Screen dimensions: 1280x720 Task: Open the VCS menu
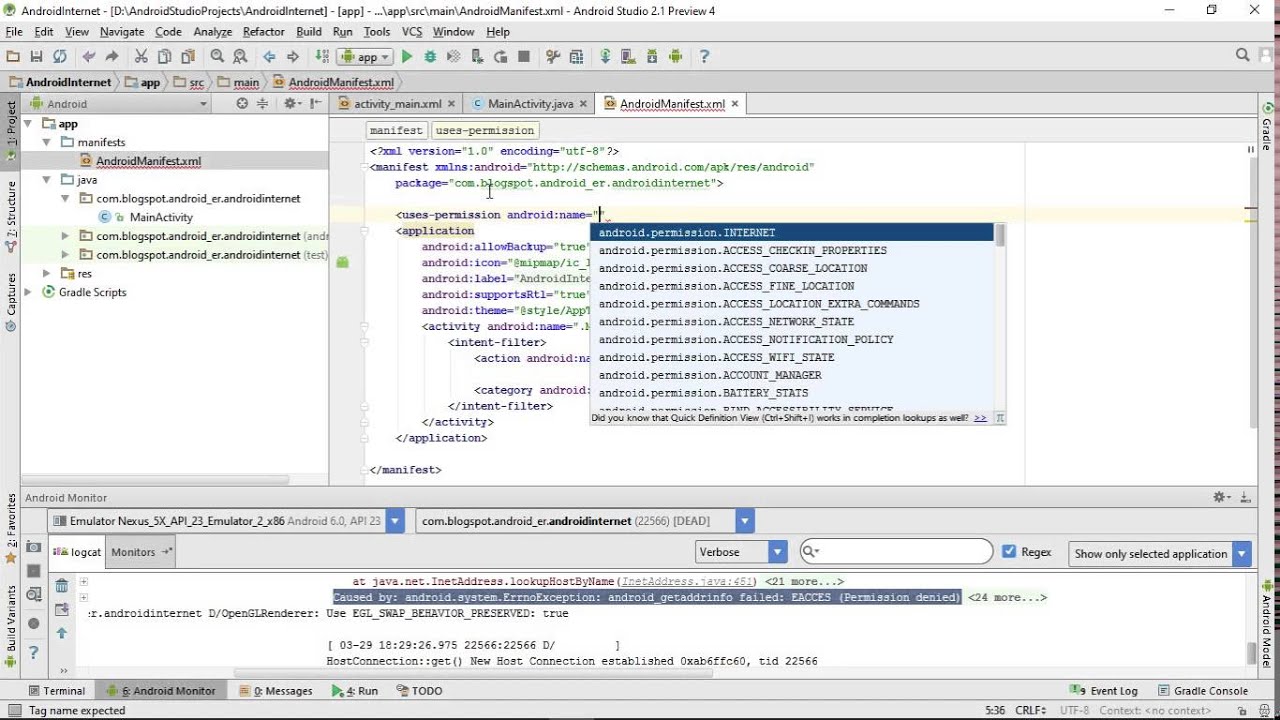[412, 32]
